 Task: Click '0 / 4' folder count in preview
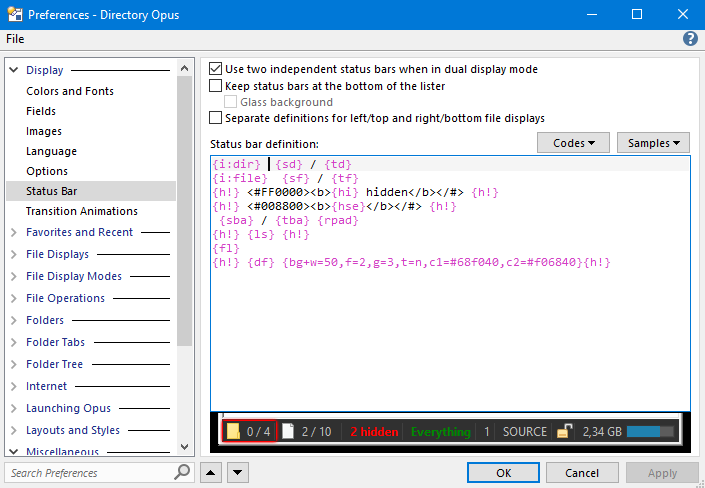259,432
